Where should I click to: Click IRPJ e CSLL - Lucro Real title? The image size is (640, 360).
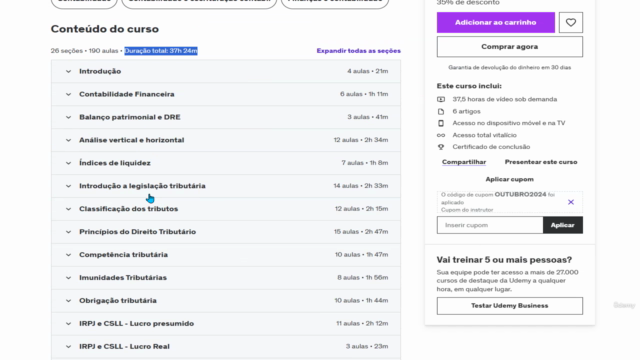point(124,346)
